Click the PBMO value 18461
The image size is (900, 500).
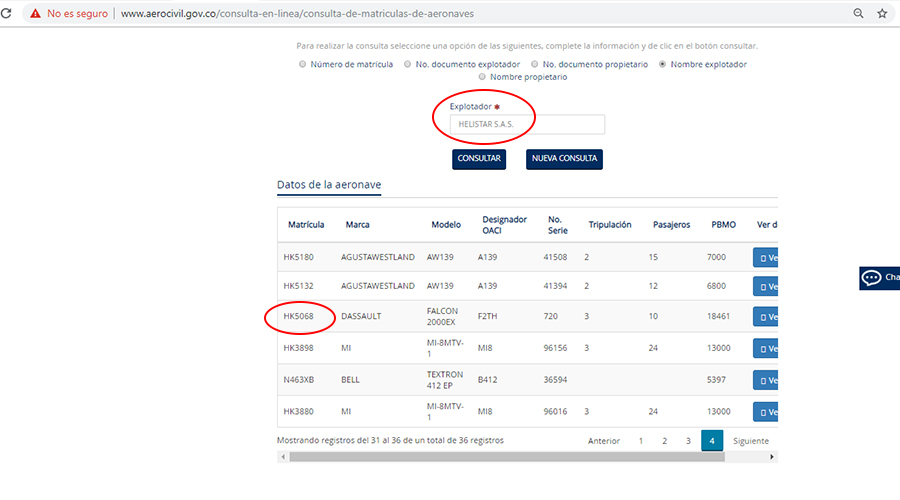click(718, 316)
